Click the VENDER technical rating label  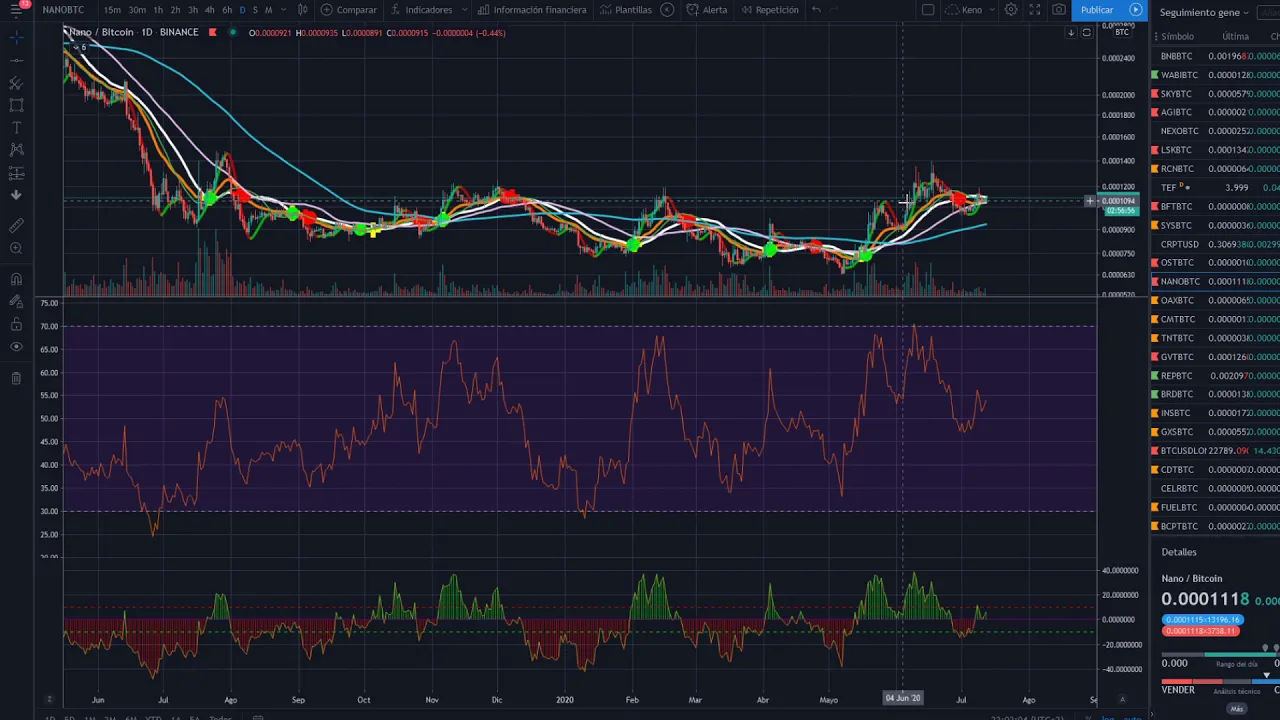pos(1178,690)
